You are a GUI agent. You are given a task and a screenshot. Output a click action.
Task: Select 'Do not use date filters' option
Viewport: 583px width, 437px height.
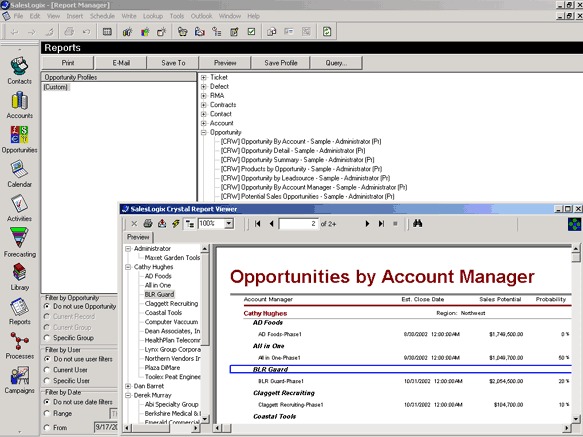[47, 402]
